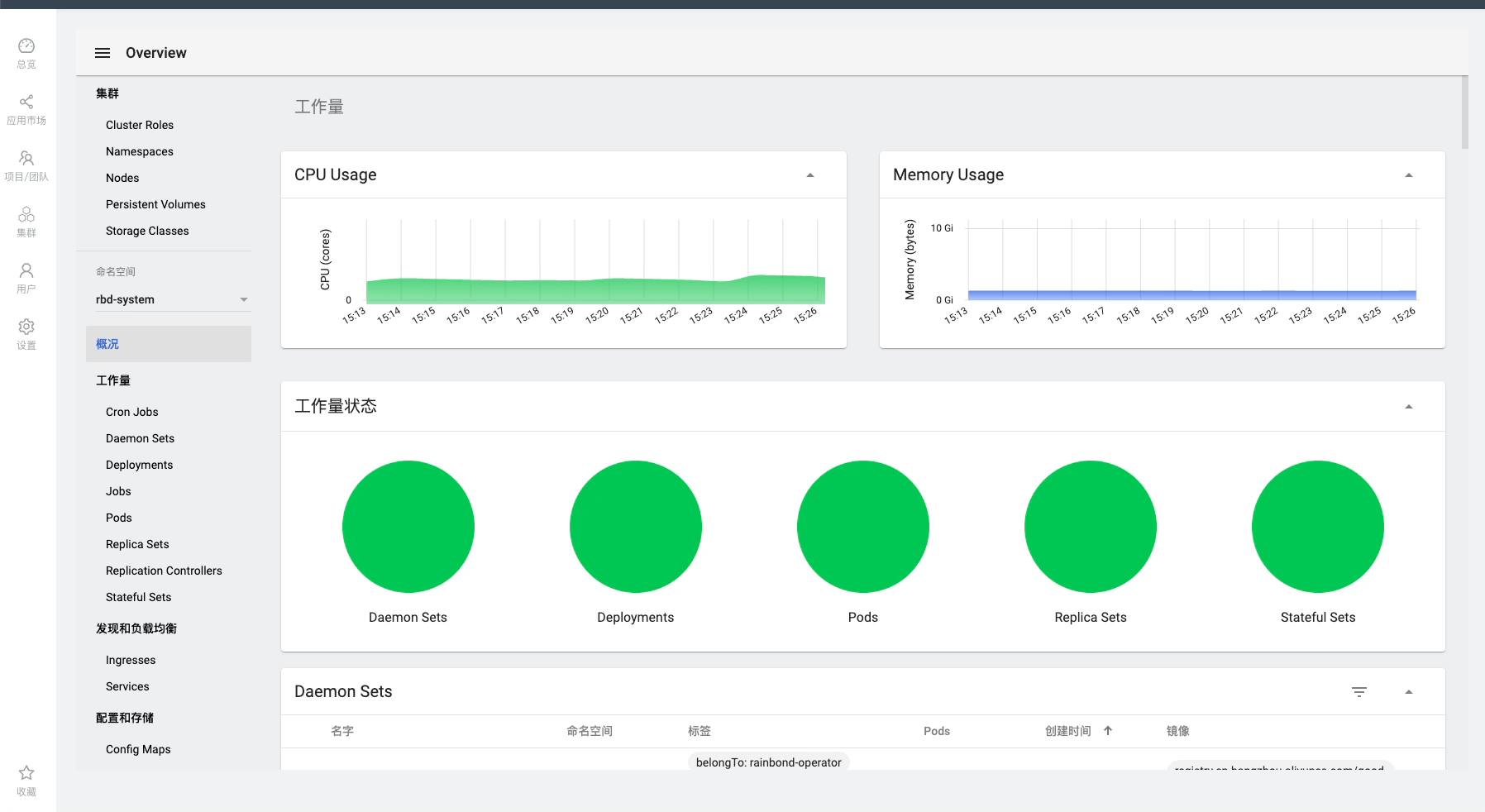Collapse the Daemon Sets card
The image size is (1485, 812).
coord(1409,692)
